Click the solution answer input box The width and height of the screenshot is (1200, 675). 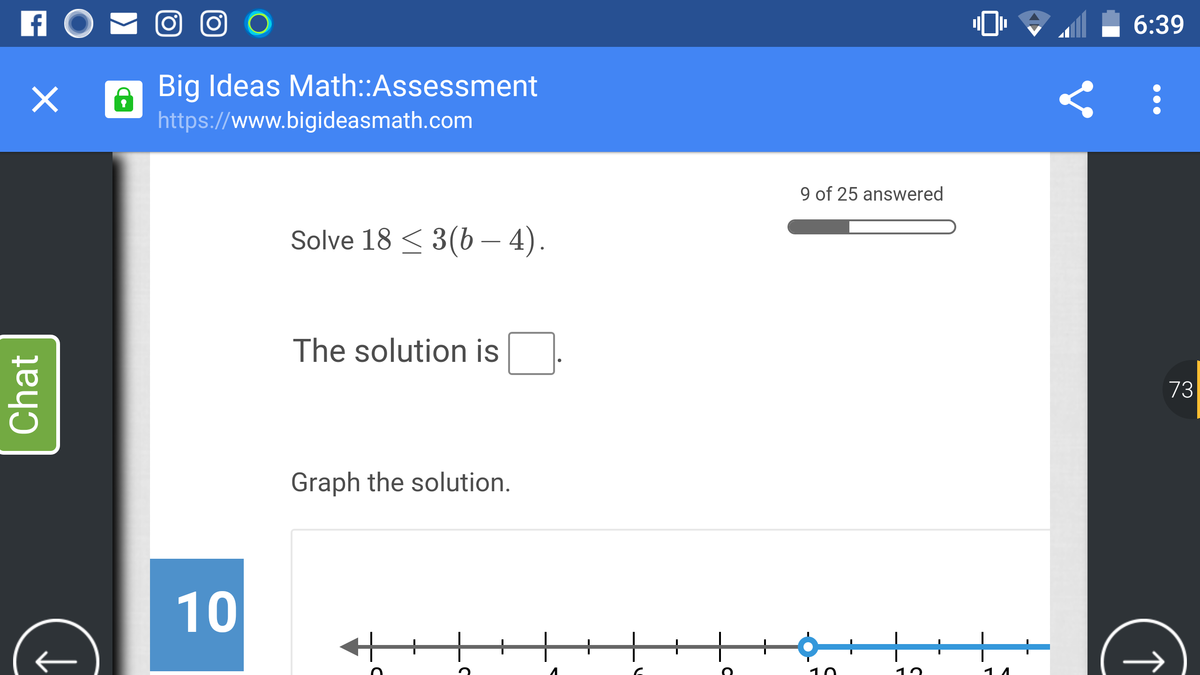531,353
